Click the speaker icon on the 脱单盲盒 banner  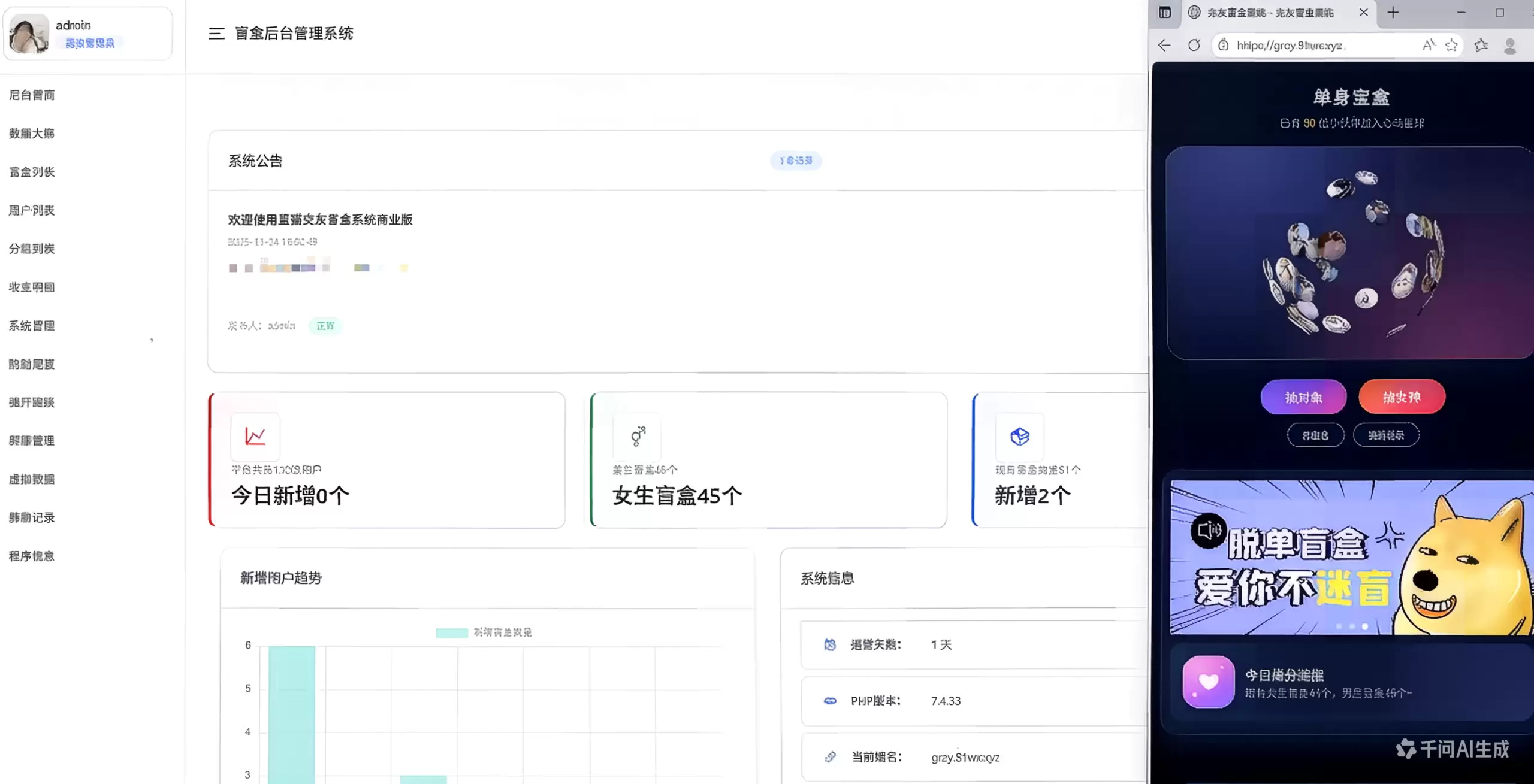pos(1209,532)
